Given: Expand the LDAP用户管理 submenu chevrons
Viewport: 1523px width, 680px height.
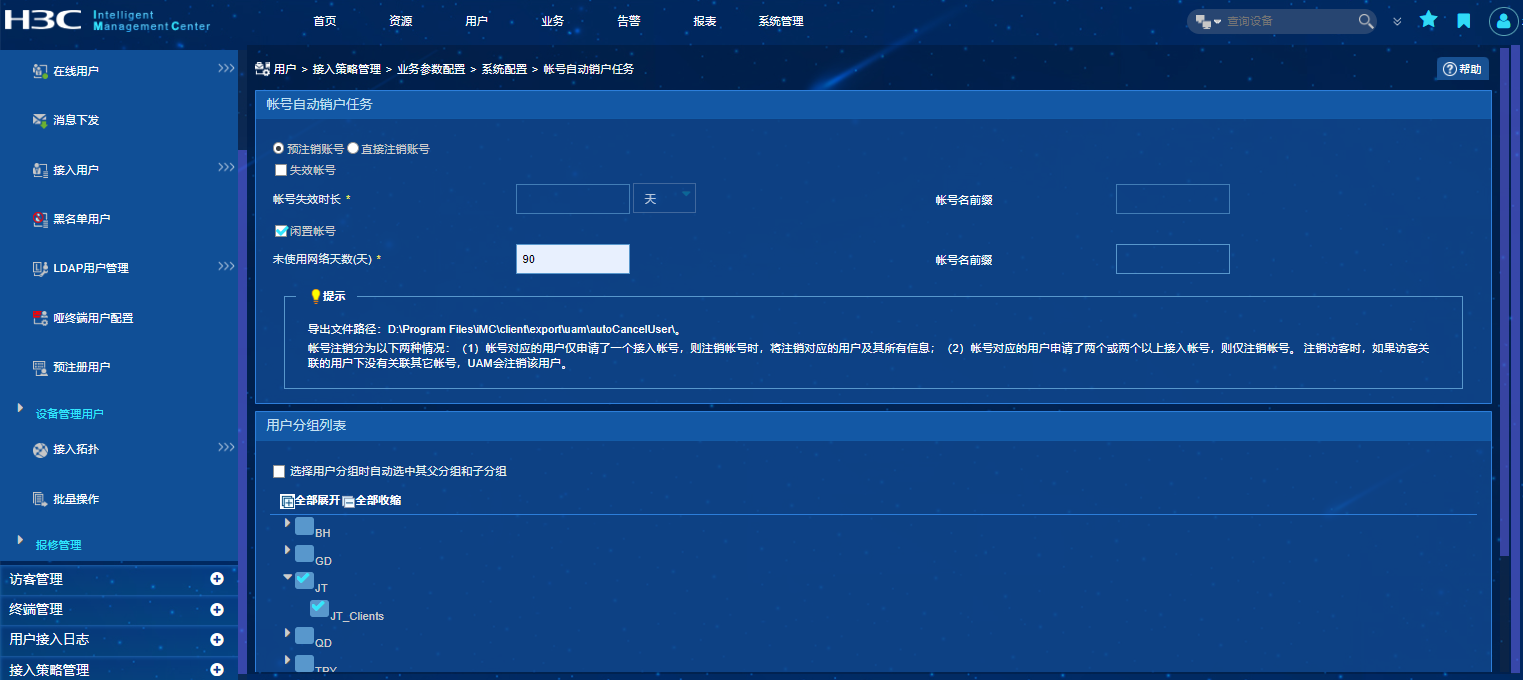Looking at the screenshot, I should pos(226,266).
